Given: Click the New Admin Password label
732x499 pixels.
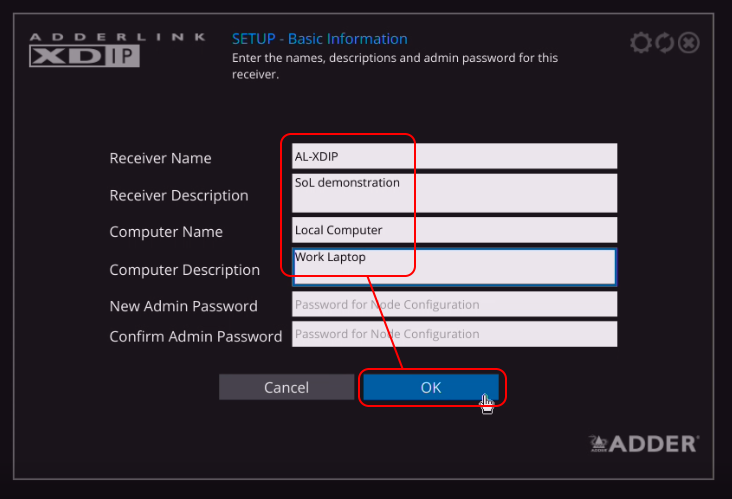Looking at the screenshot, I should tap(183, 306).
